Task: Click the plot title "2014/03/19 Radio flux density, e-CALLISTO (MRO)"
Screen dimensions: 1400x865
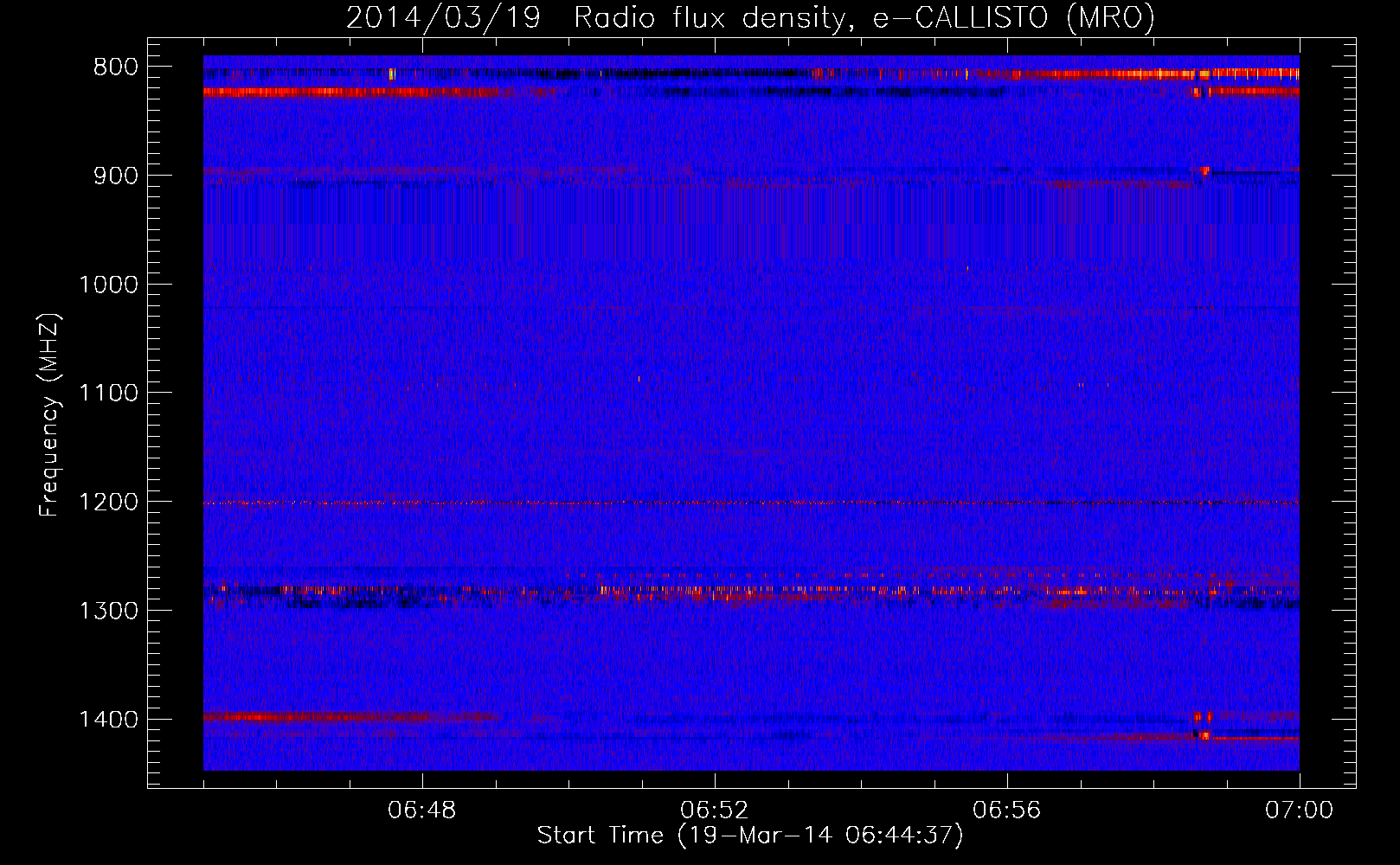Action: coord(750,18)
